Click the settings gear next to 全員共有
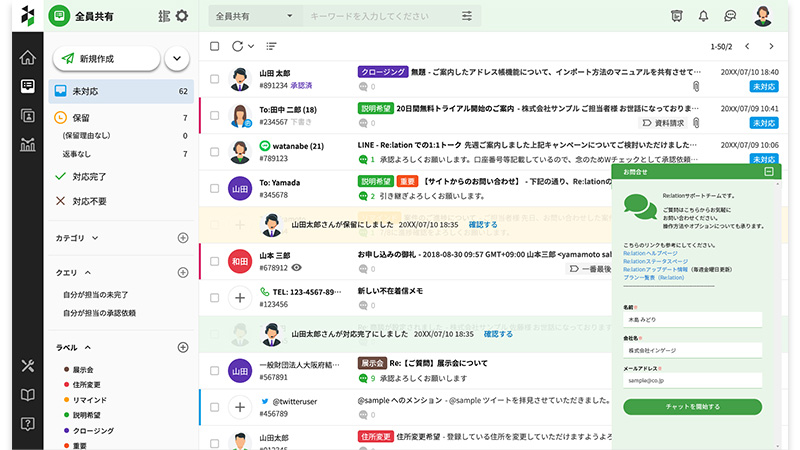 [181, 16]
